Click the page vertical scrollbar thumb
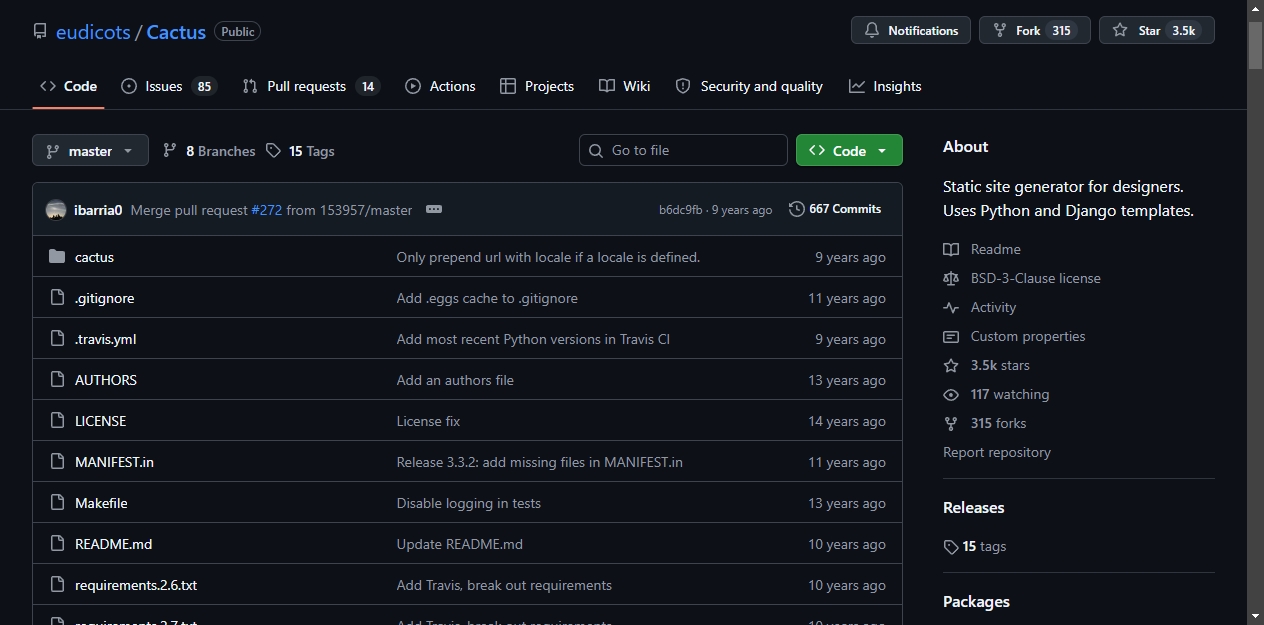 point(1255,45)
